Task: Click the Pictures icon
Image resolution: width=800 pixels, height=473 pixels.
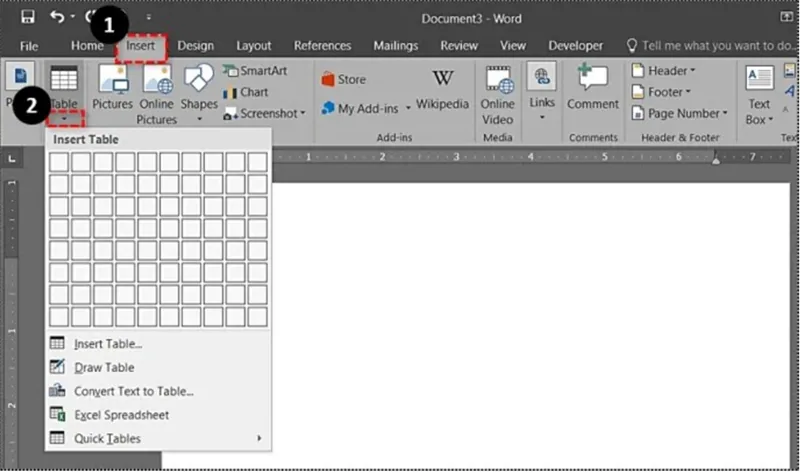Action: coord(113,80)
